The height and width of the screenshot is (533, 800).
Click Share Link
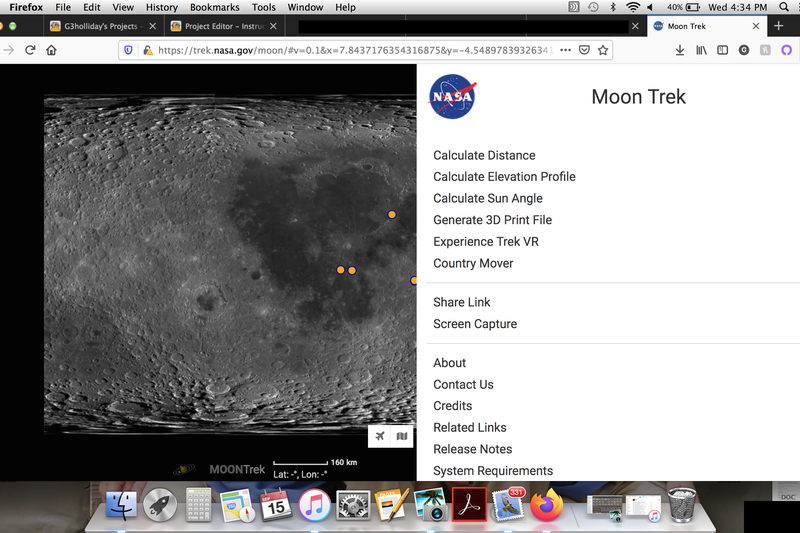coord(462,302)
